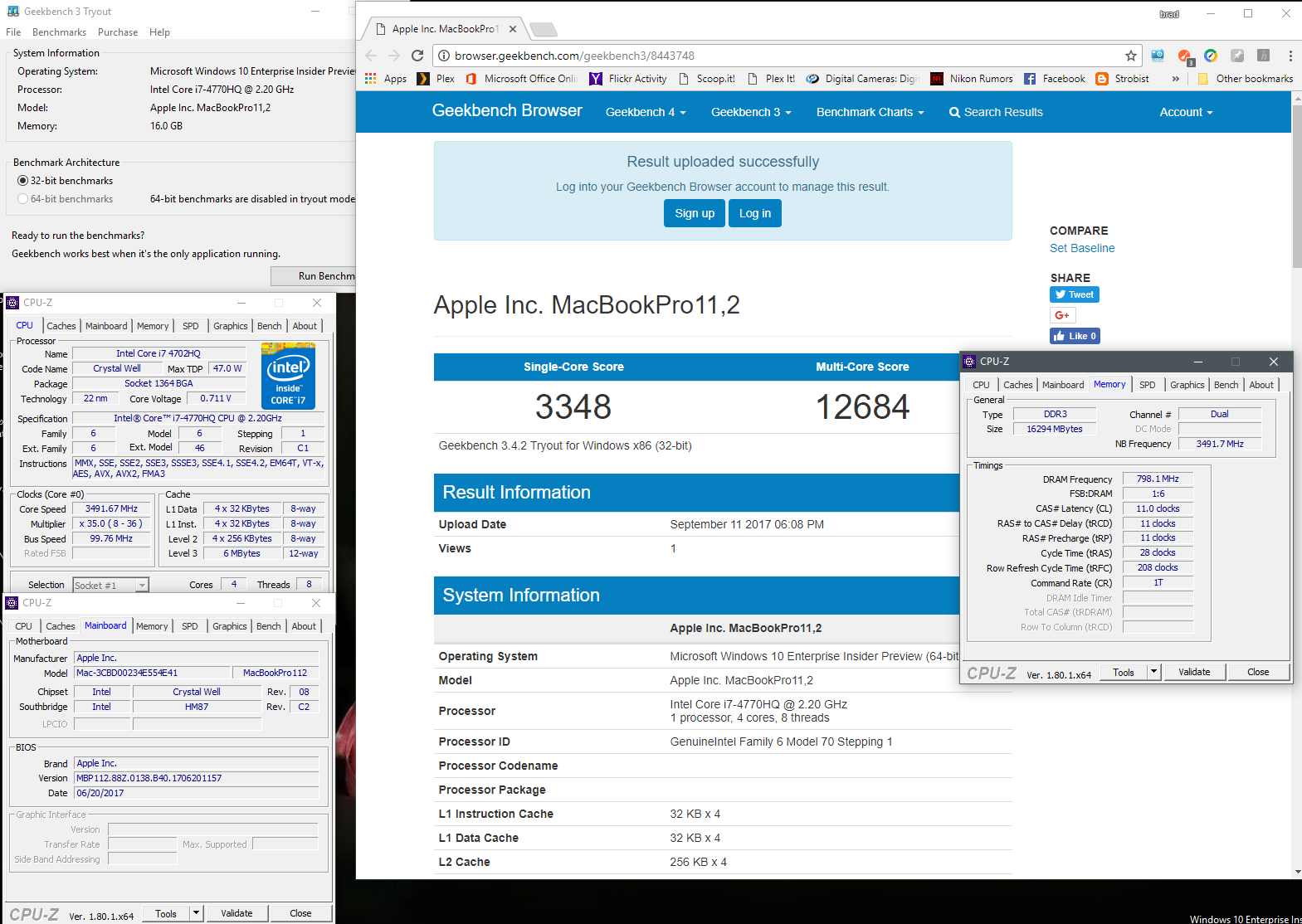Click the gray 'h' extension icon
The width and height of the screenshot is (1302, 924).
[x=1263, y=56]
